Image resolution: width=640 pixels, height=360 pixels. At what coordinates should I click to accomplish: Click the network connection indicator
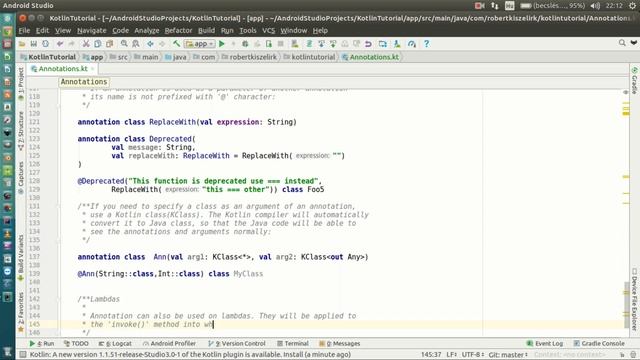495,6
